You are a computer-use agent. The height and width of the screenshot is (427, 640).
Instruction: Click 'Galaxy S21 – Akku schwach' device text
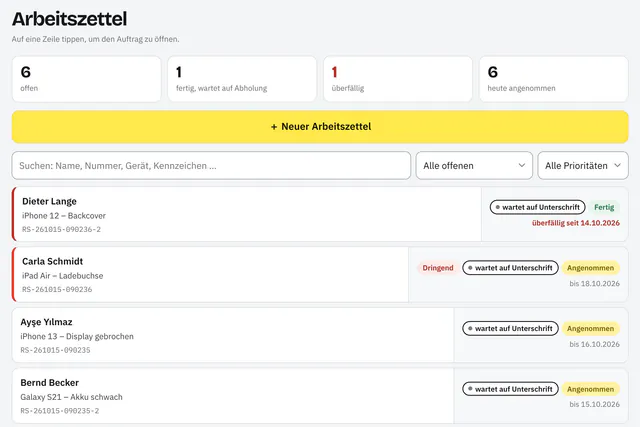[71, 397]
